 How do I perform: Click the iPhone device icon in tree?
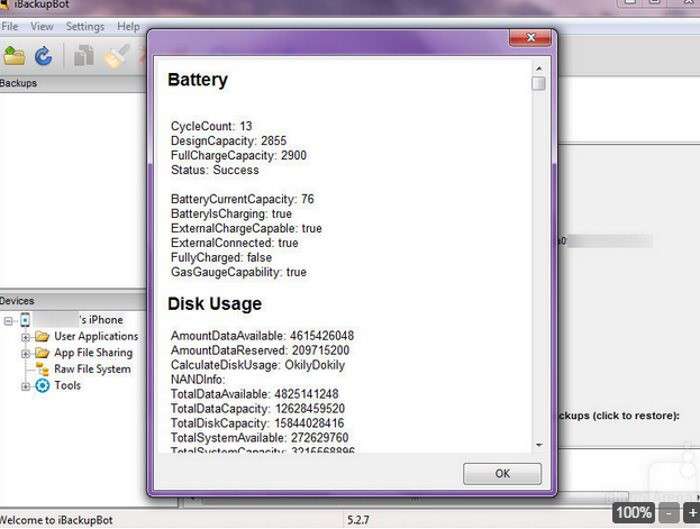click(27, 320)
